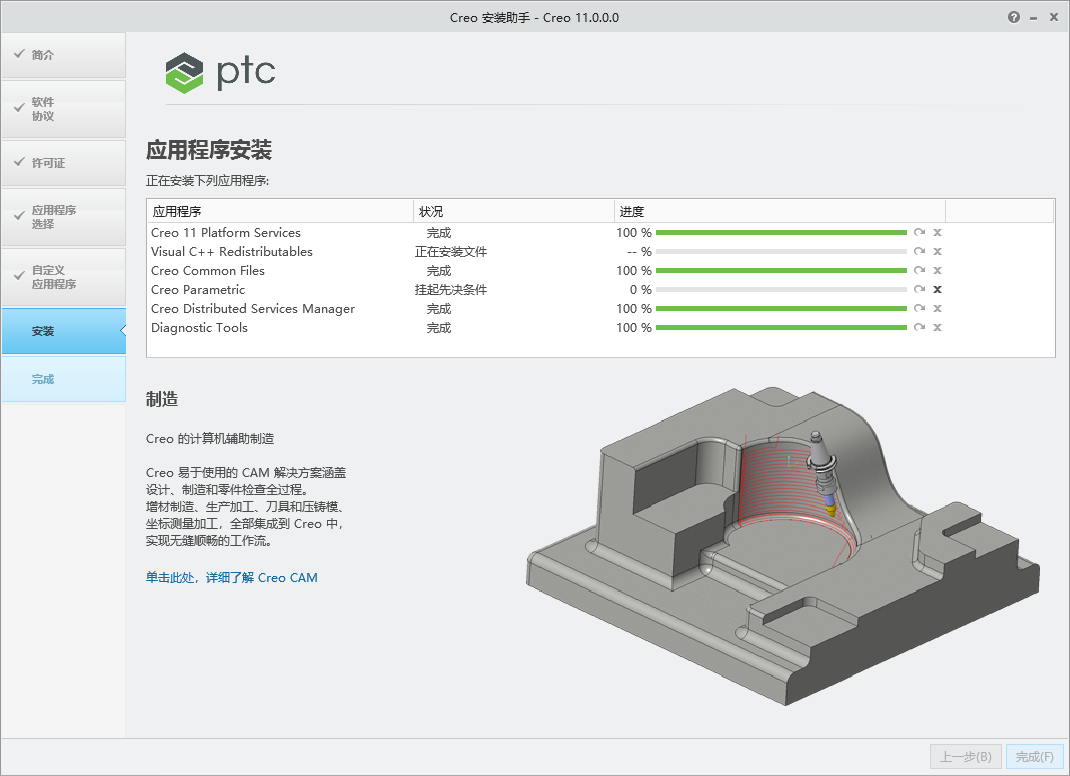The height and width of the screenshot is (776, 1070).
Task: Retry Creo Distributed Services Manager installation
Action: click(919, 308)
